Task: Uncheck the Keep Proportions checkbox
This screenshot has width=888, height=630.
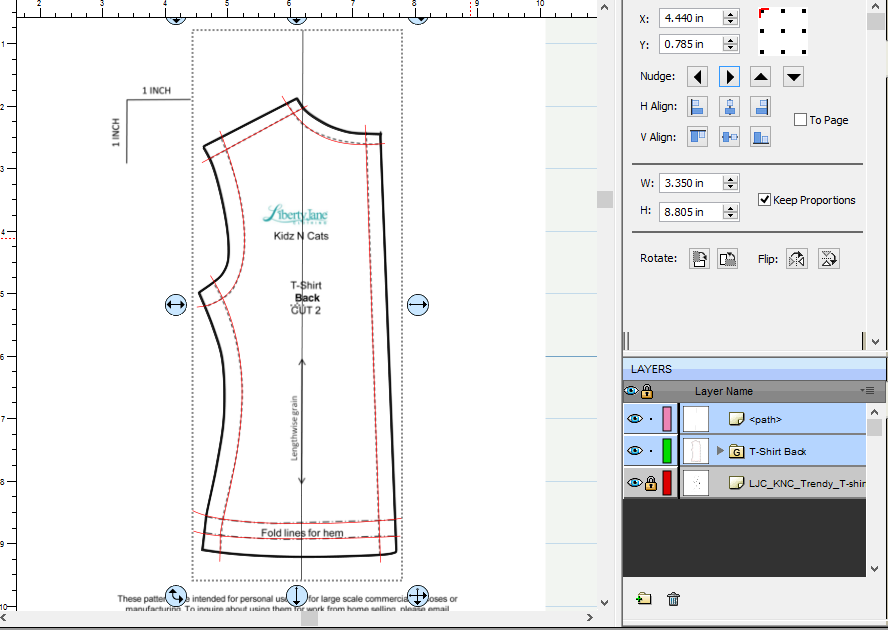Action: click(x=765, y=200)
